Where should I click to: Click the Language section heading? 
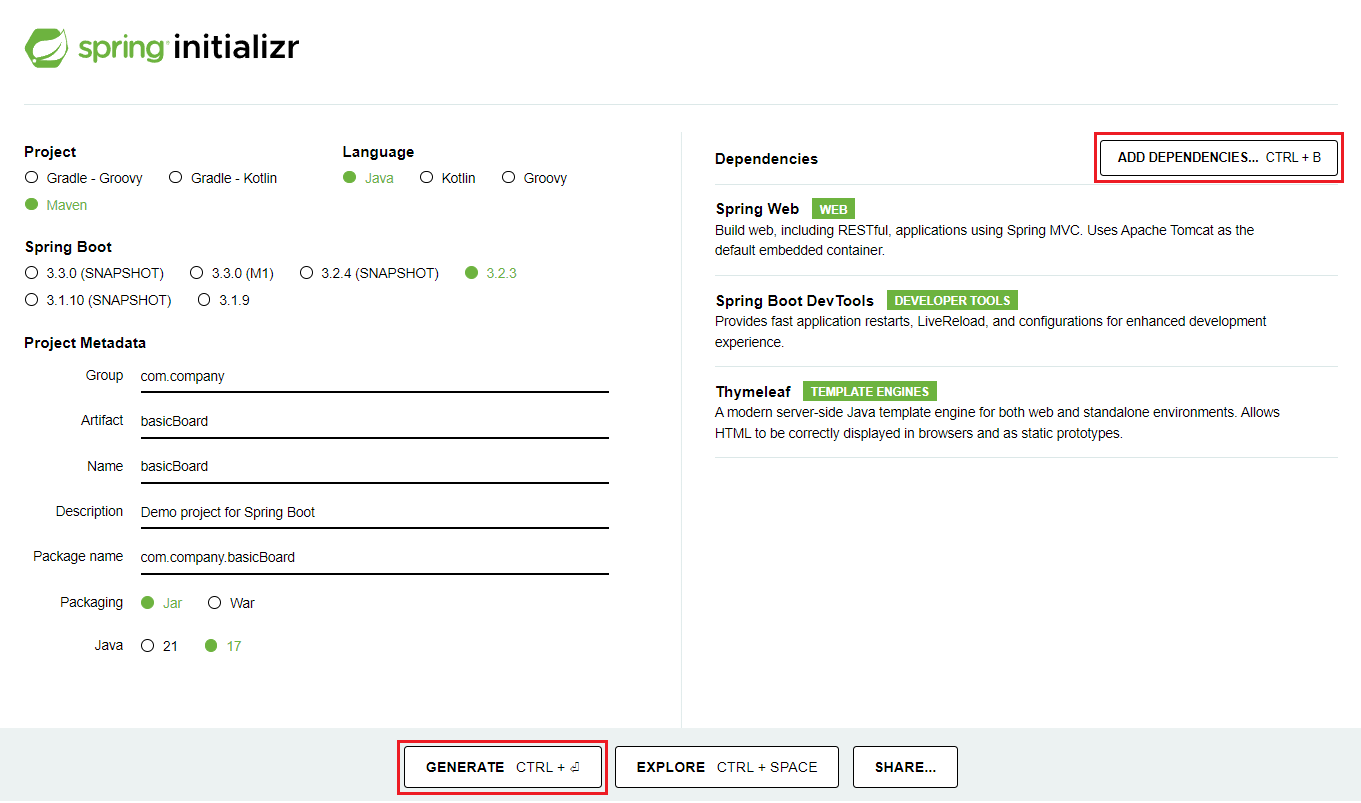pos(378,152)
